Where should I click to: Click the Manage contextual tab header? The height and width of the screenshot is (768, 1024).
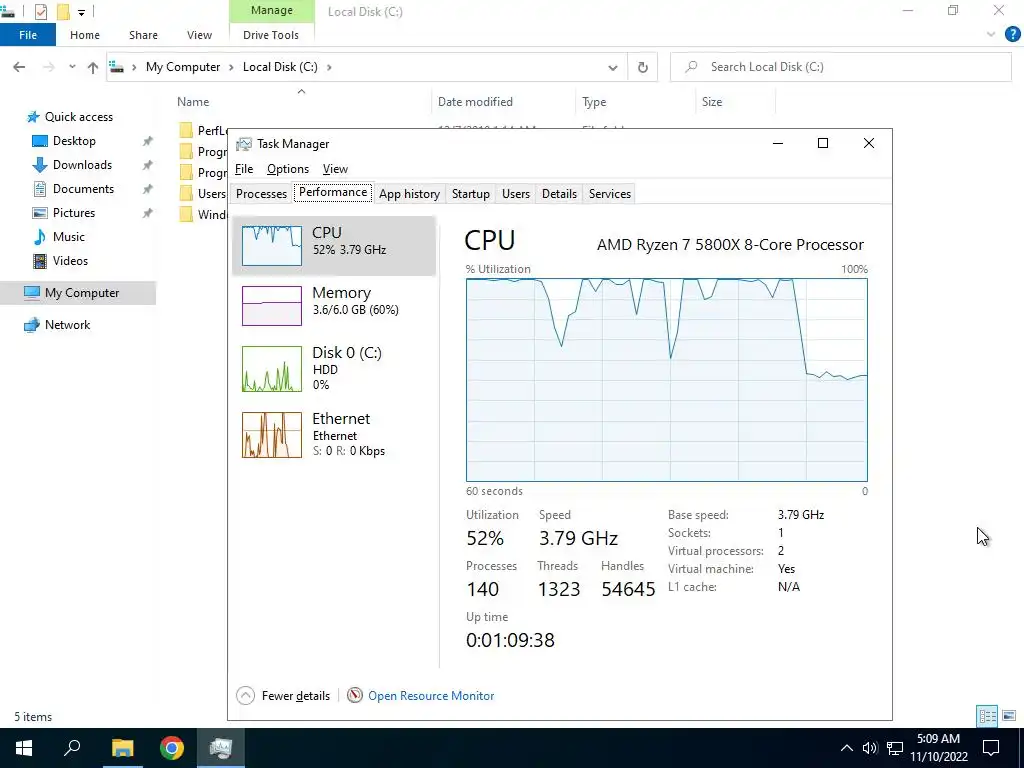tap(272, 10)
